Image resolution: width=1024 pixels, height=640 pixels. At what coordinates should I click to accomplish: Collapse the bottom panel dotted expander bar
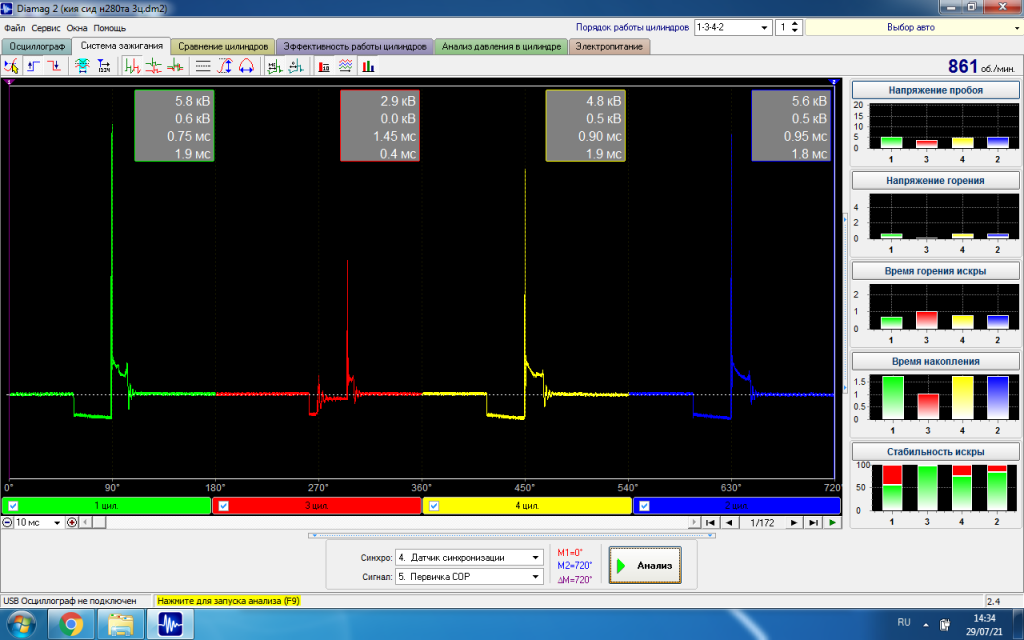pyautogui.click(x=512, y=536)
